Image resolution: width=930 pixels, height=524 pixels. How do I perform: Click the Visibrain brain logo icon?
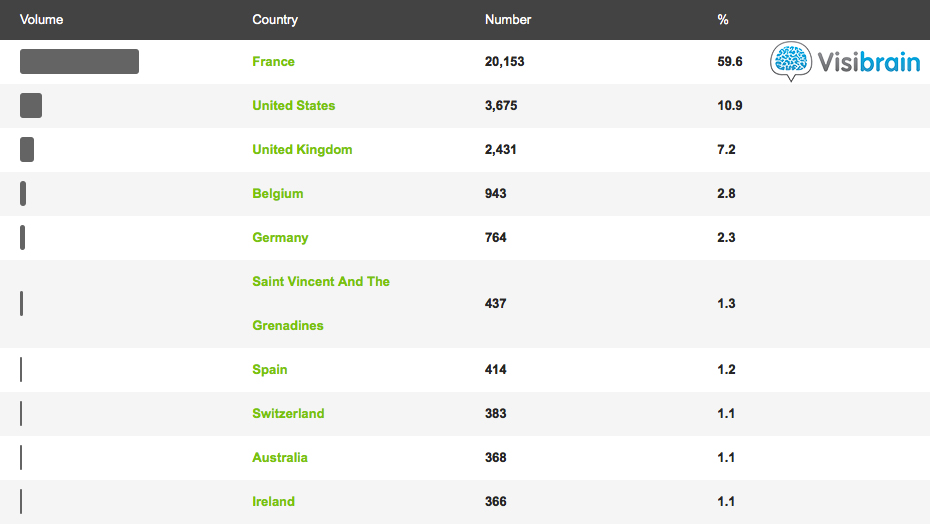(x=790, y=62)
